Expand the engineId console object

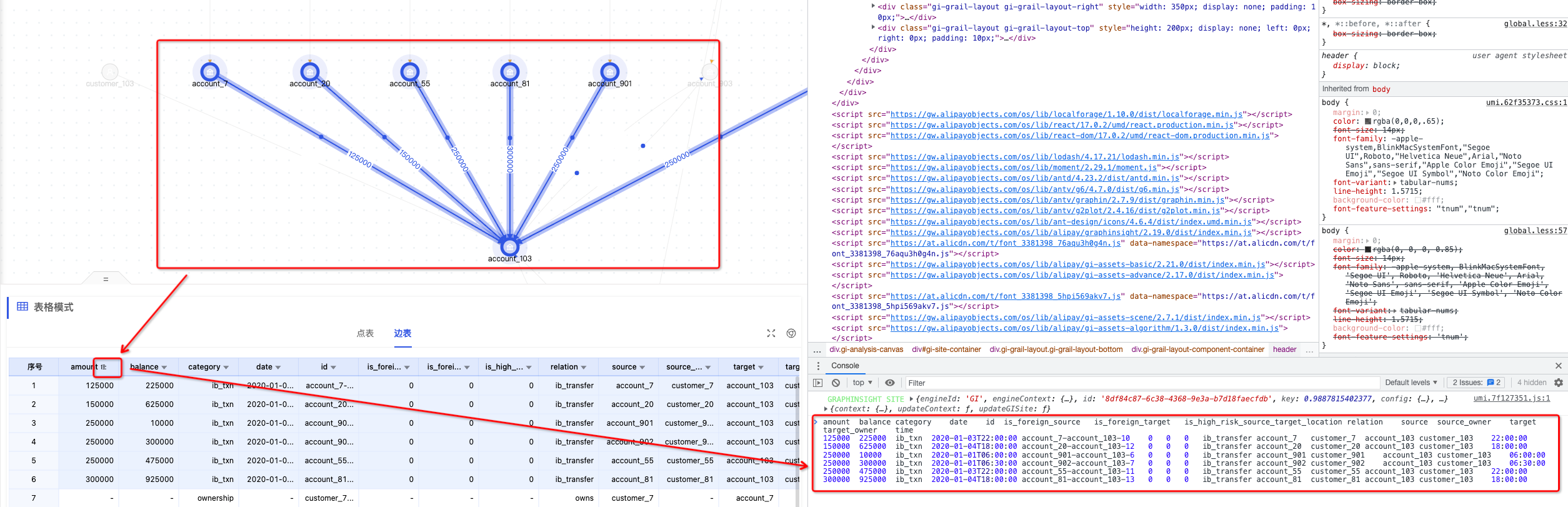911,399
